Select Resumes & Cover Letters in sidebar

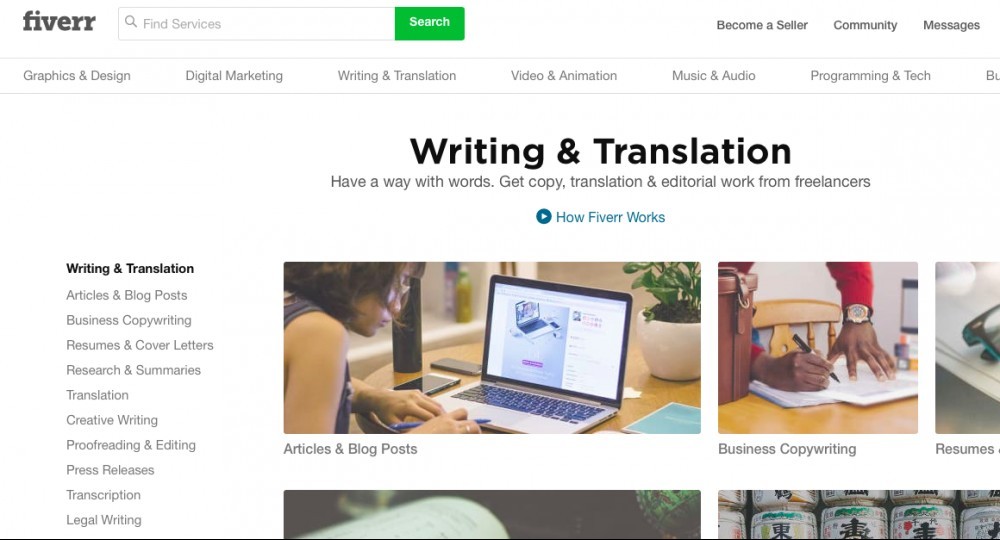[x=140, y=346]
